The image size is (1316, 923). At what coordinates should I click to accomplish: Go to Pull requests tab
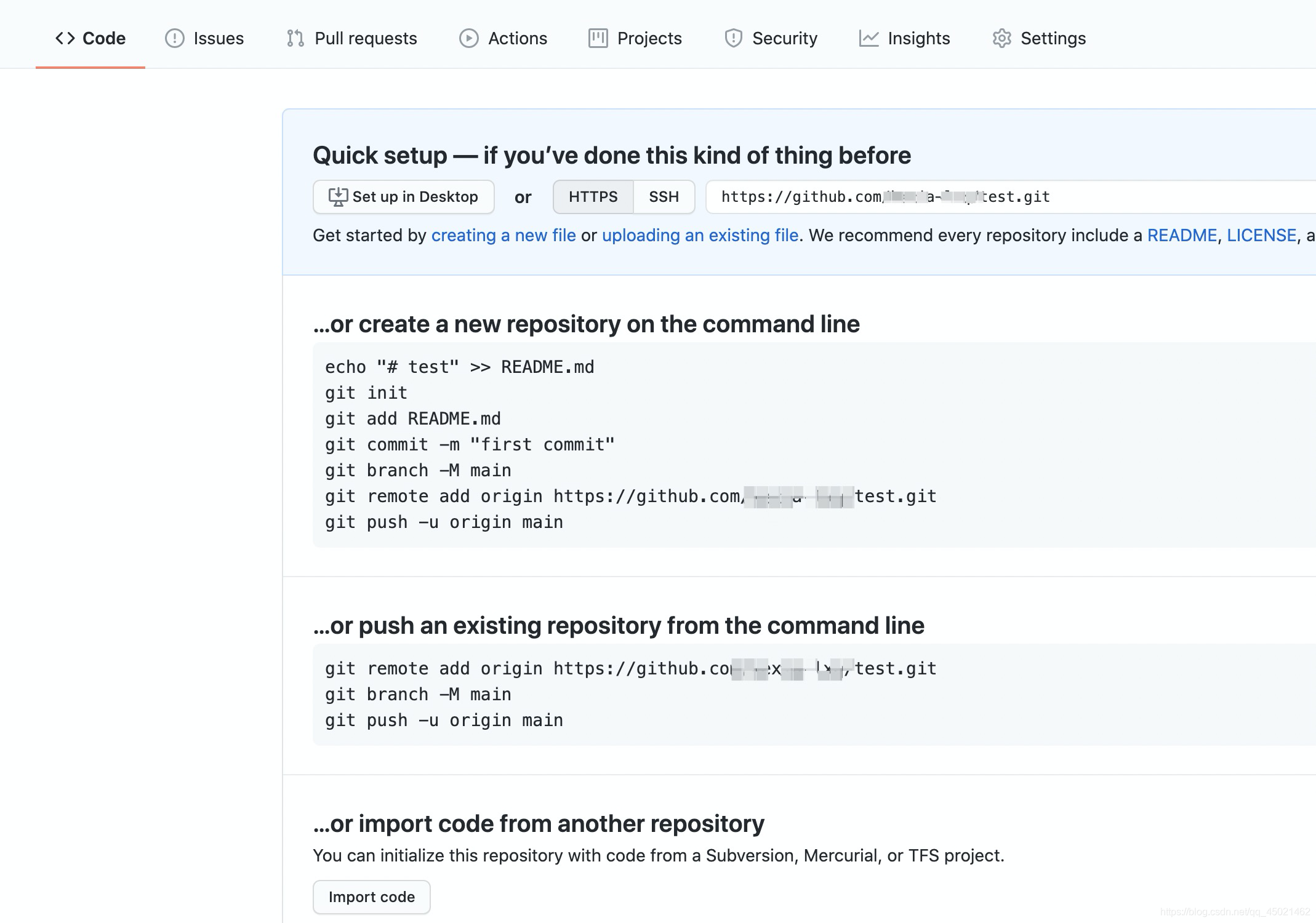(x=352, y=38)
